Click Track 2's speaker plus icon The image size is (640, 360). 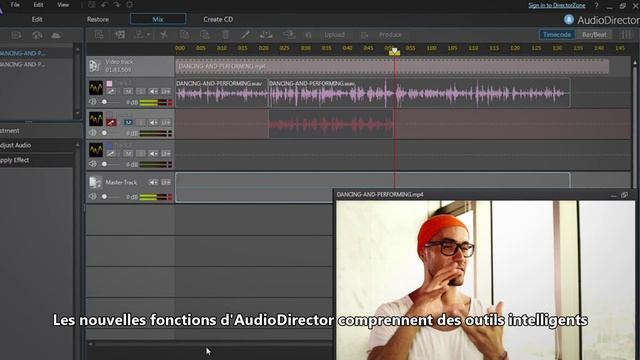click(x=153, y=122)
